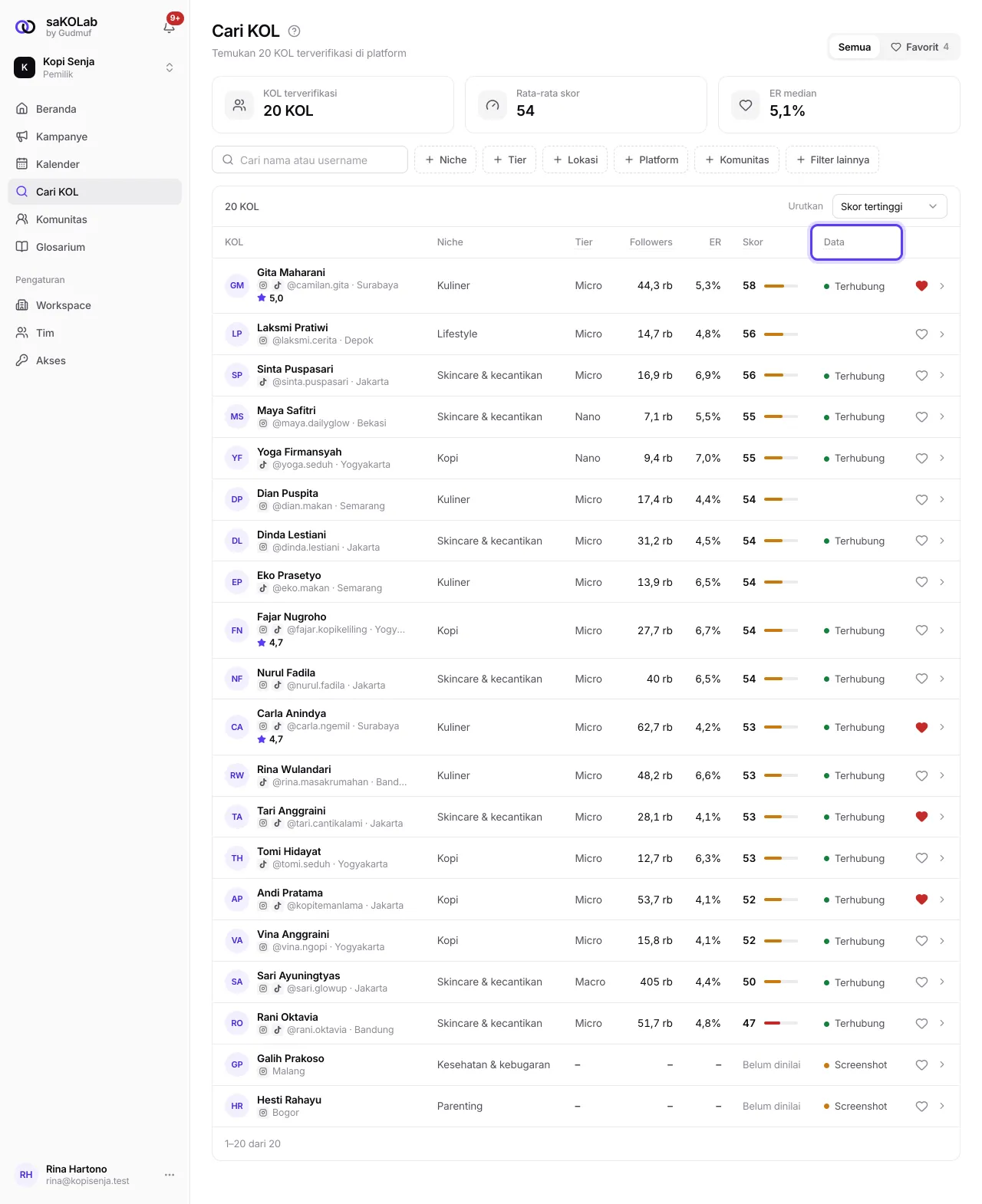
Task: Click the TikTok icon under Rina Wulandari
Action: coord(263,782)
